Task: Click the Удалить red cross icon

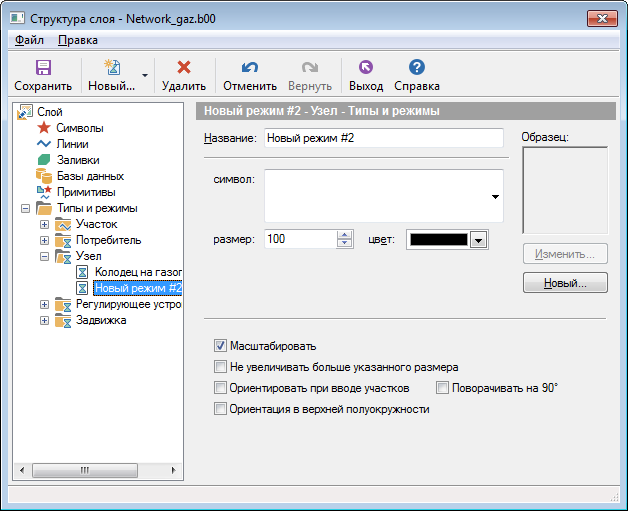Action: pyautogui.click(x=183, y=68)
